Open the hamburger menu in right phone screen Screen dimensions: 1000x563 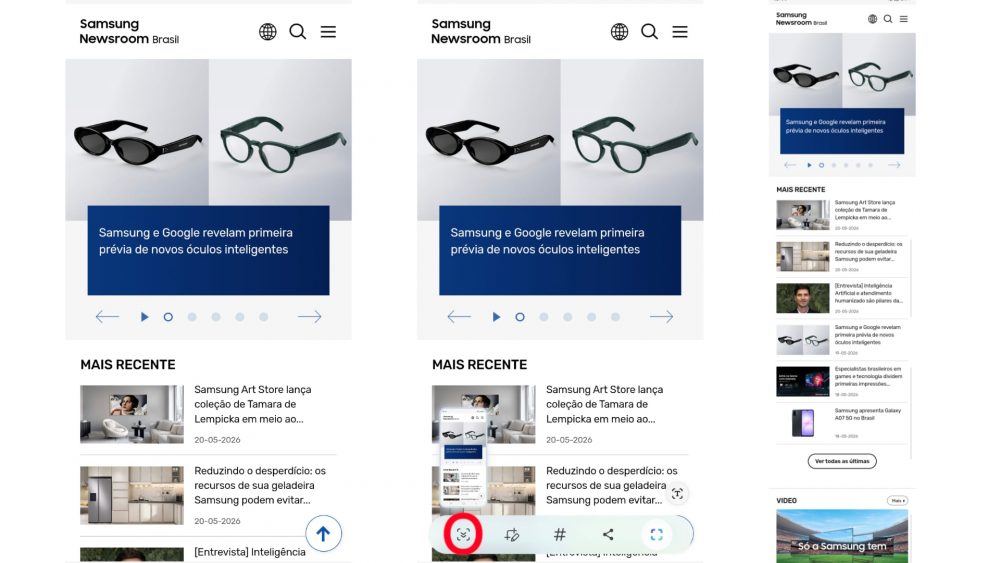pyautogui.click(x=904, y=19)
